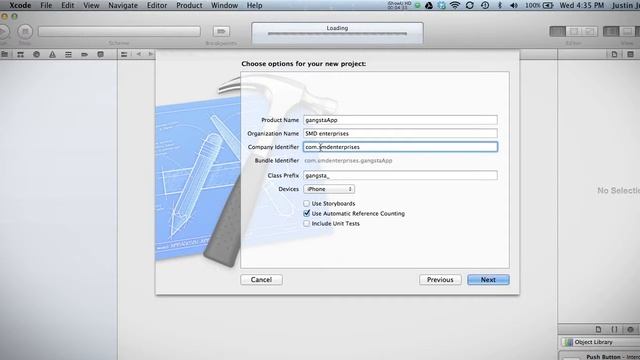Open the Product menu
Viewport: 640px width, 360px height.
point(189,5)
